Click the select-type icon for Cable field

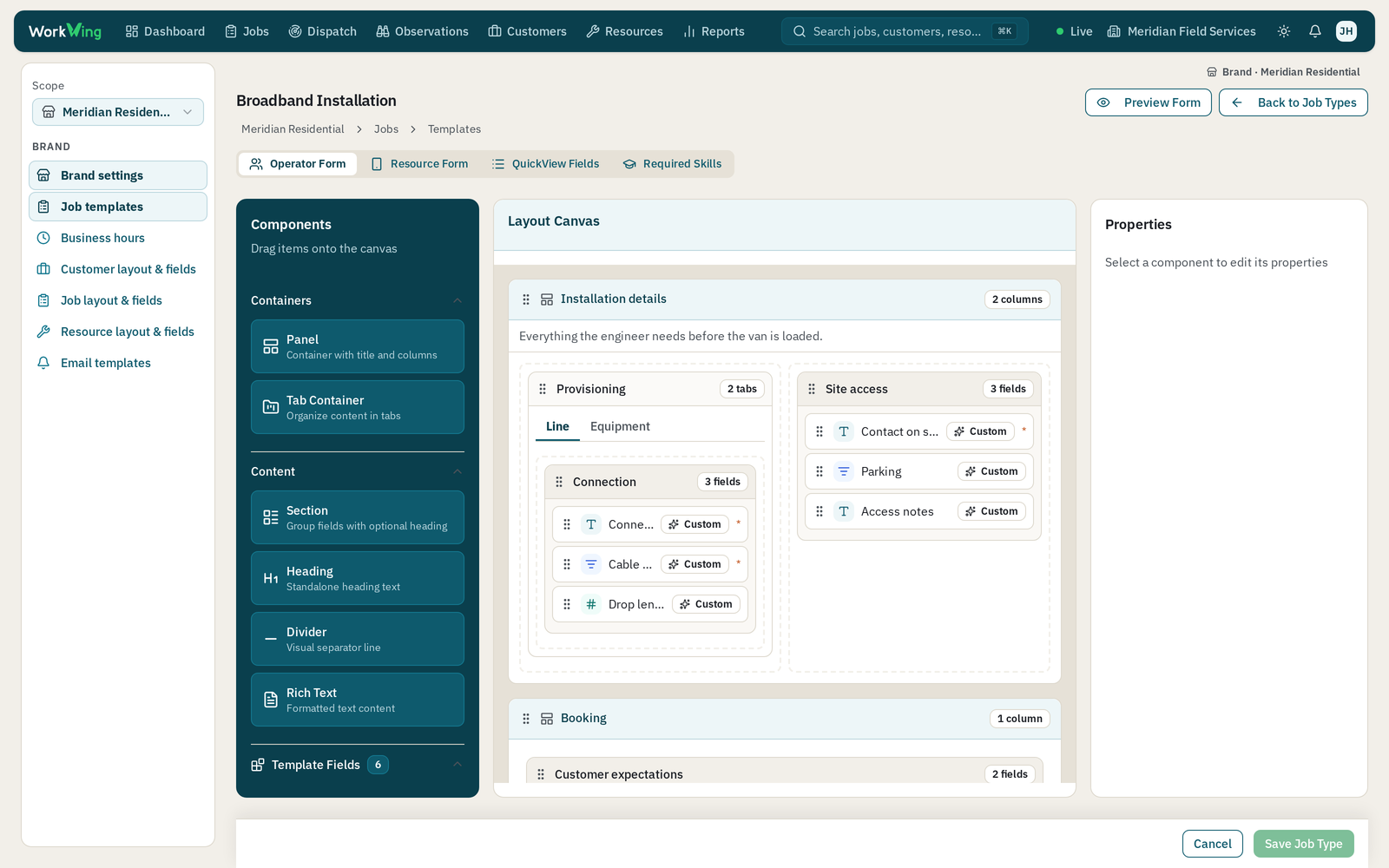pos(591,564)
